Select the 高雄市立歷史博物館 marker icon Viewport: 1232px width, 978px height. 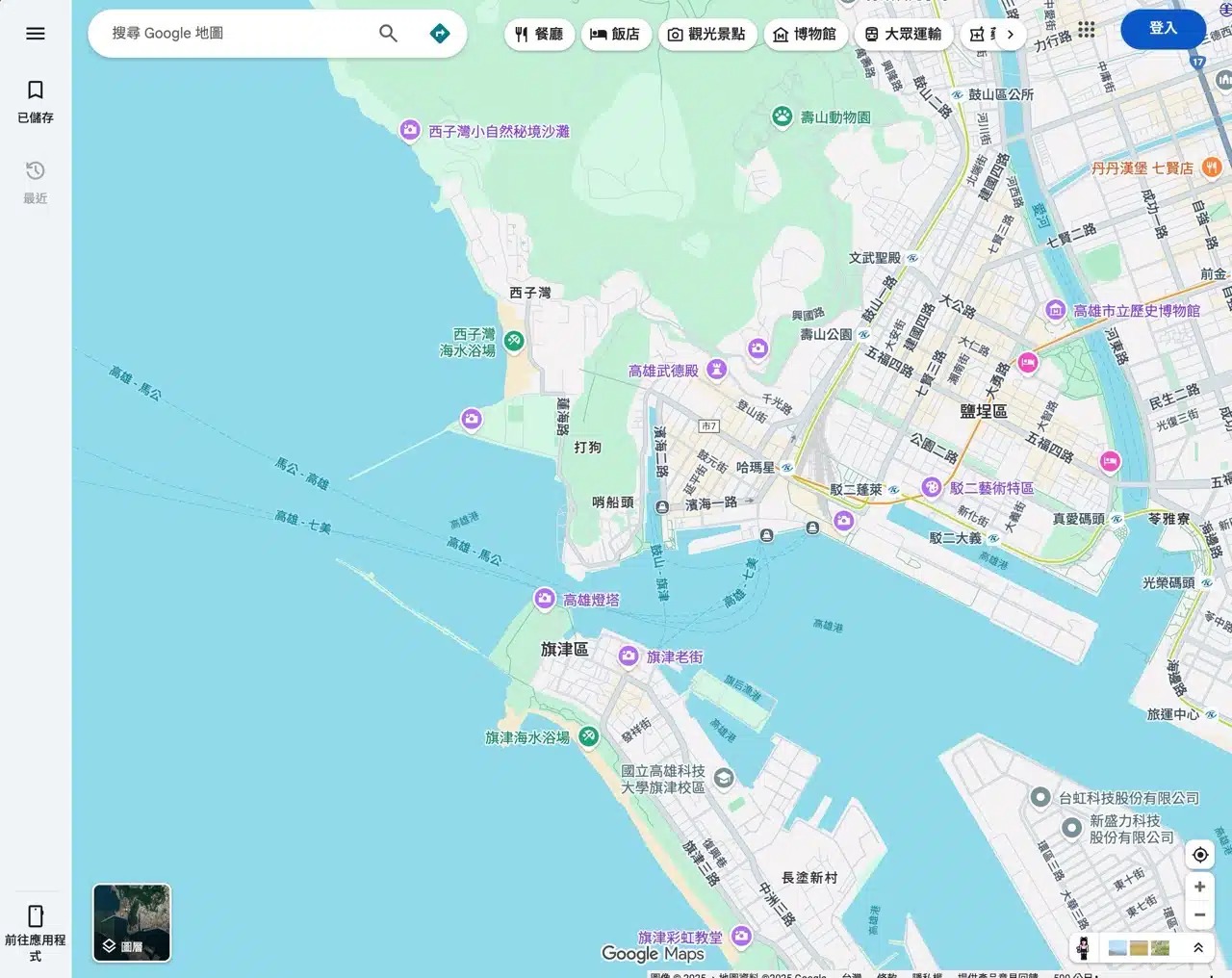coord(1056,310)
